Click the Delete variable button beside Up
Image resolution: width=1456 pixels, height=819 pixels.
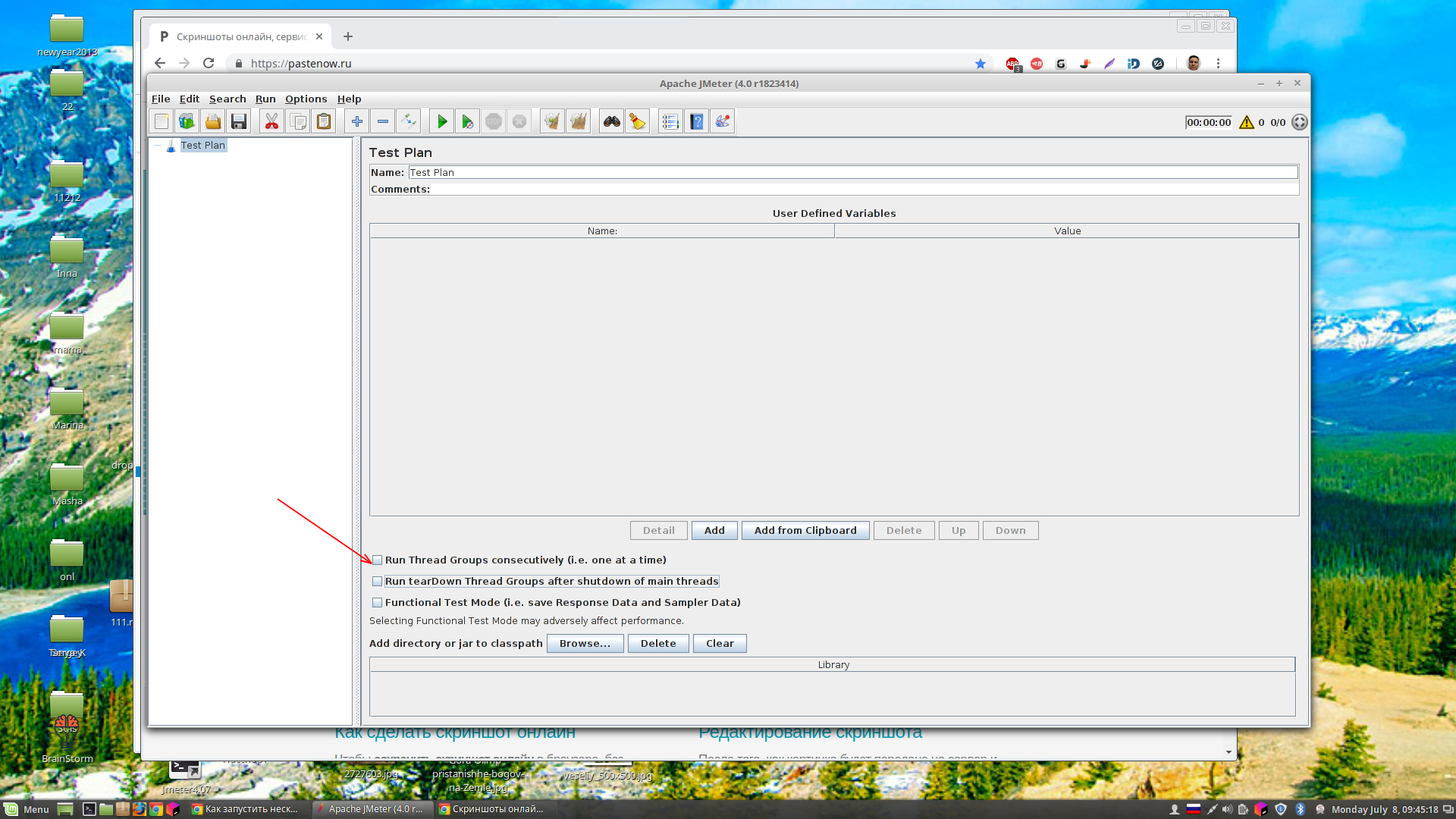pos(904,531)
